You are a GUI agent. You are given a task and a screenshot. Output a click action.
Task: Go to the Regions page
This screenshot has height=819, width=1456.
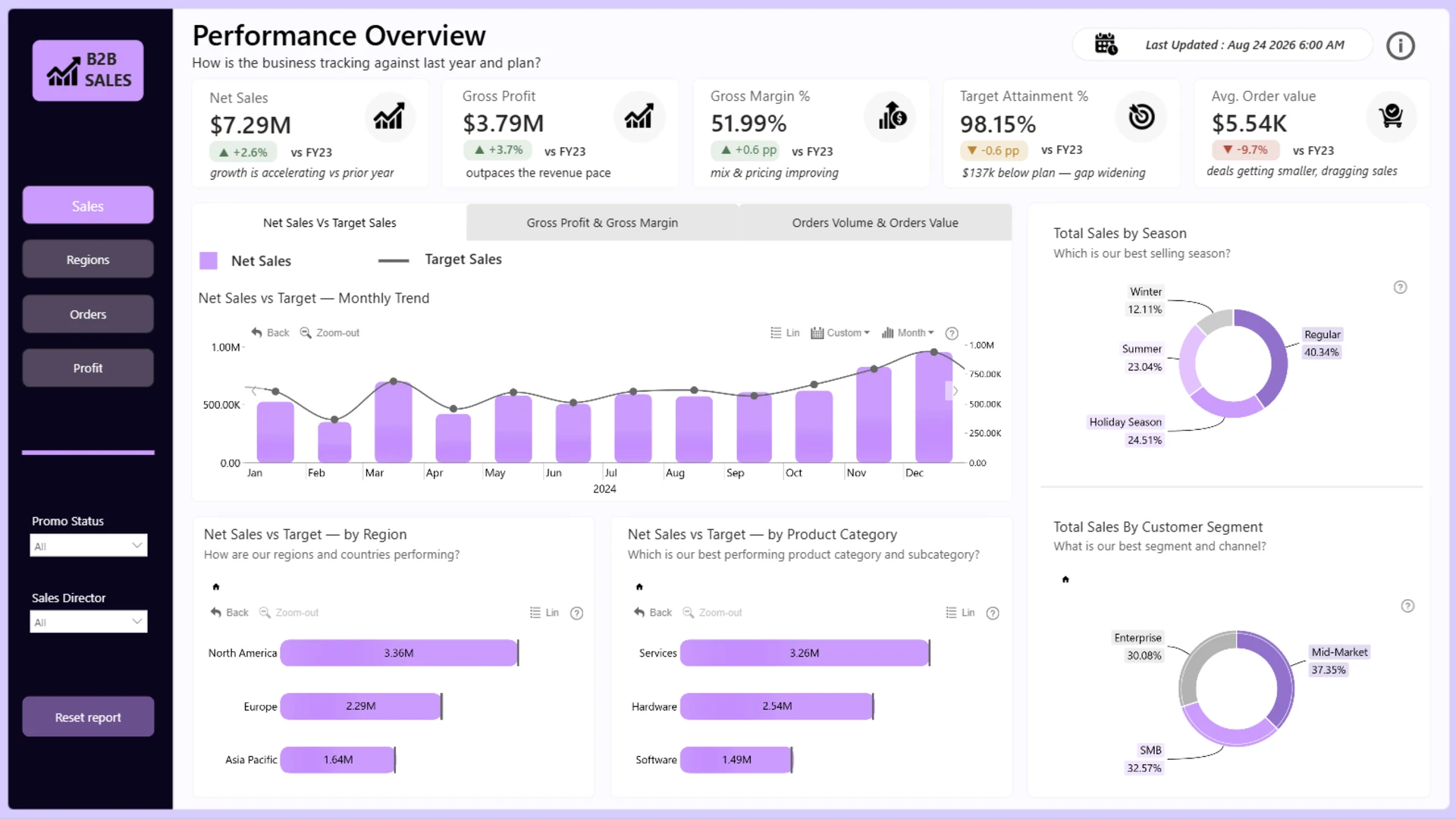88,259
